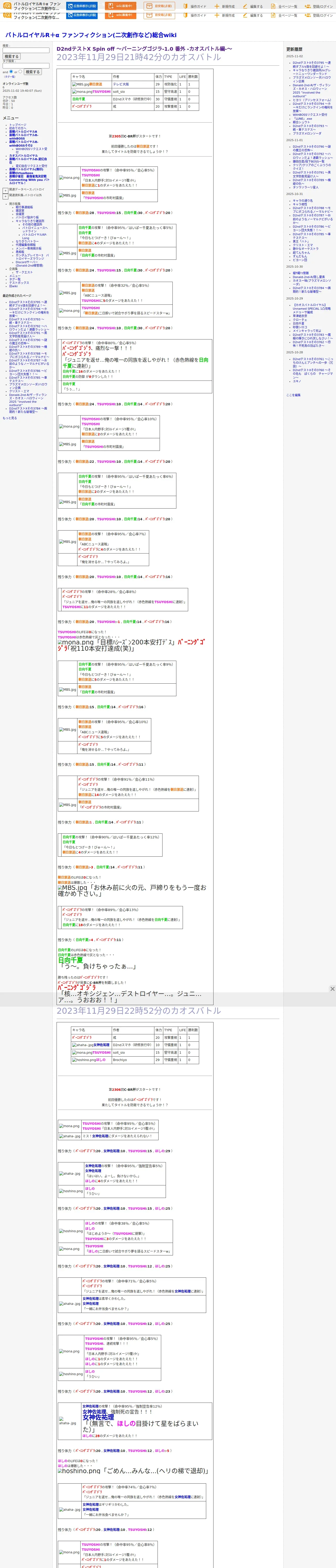The width and height of the screenshot is (336, 1568).
Task: Click 検索する button beside and/or radios
Action: click(x=33, y=72)
